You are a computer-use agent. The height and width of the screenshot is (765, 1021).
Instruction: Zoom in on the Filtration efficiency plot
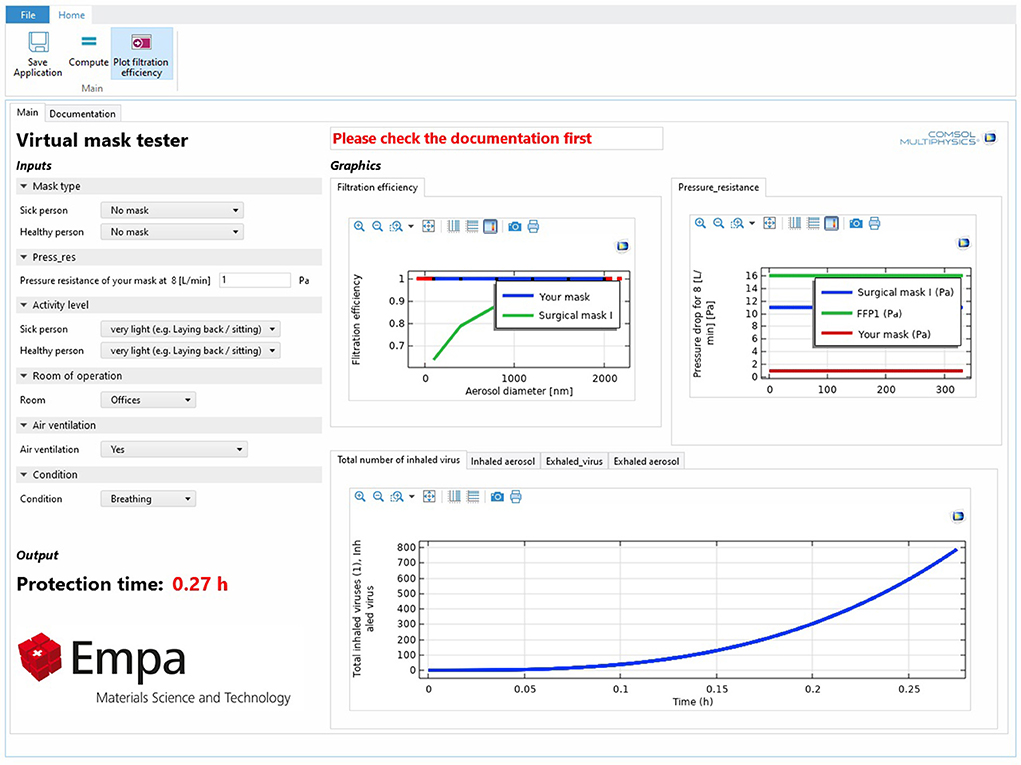point(359,227)
